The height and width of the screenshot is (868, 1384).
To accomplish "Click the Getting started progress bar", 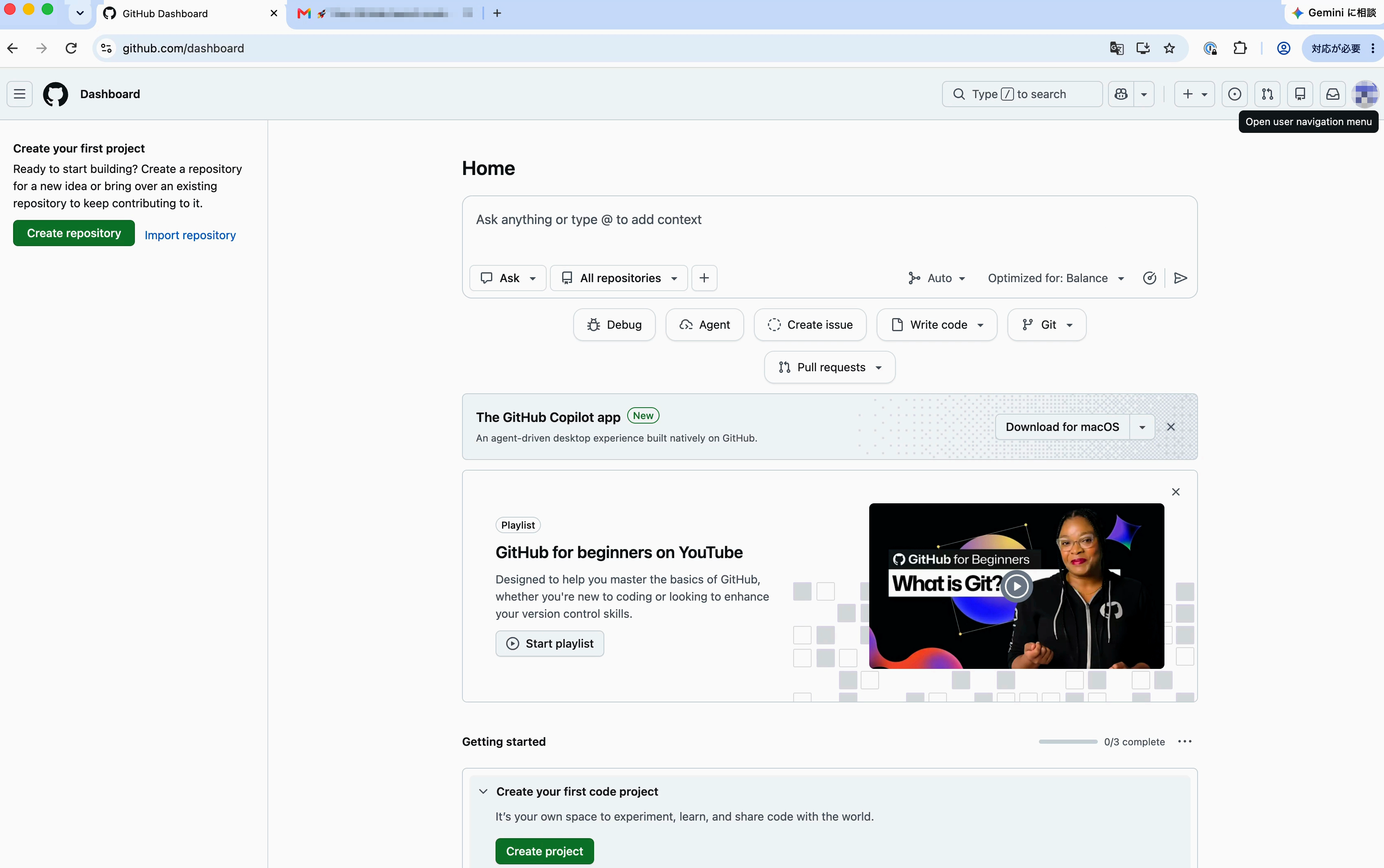I will click(1068, 742).
